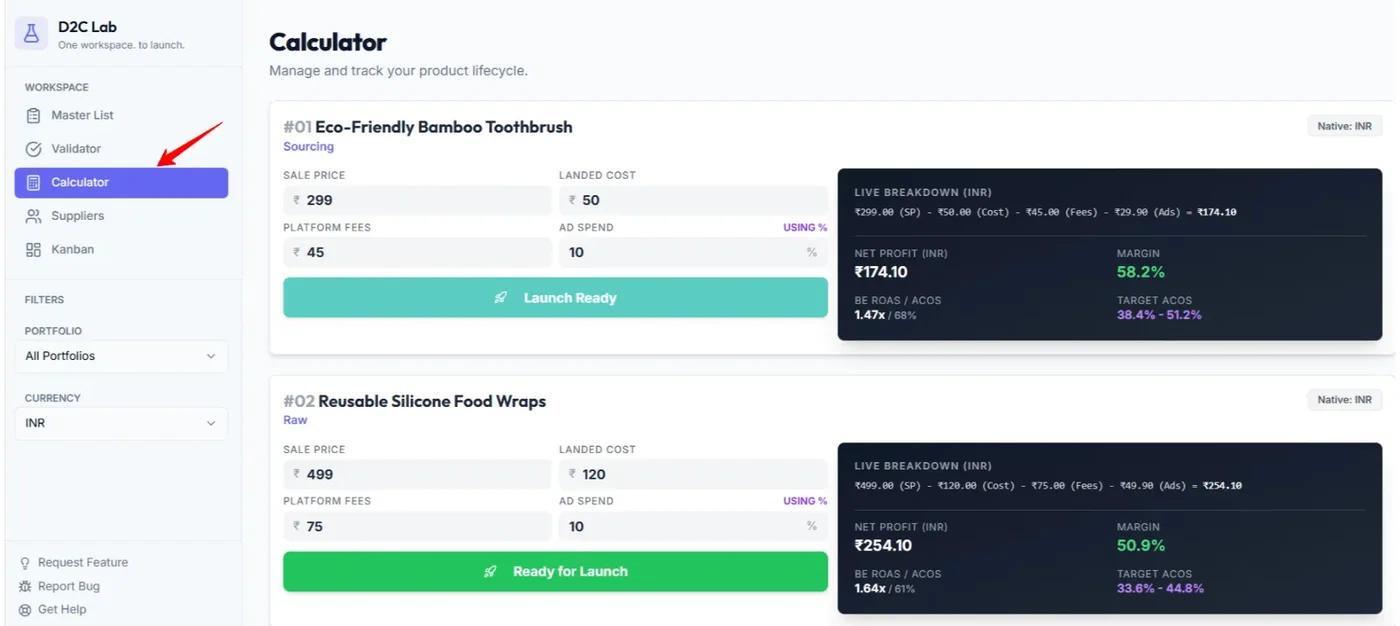Viewport: 1400px width, 626px height.
Task: Click the Report Bug icon
Action: (25, 587)
